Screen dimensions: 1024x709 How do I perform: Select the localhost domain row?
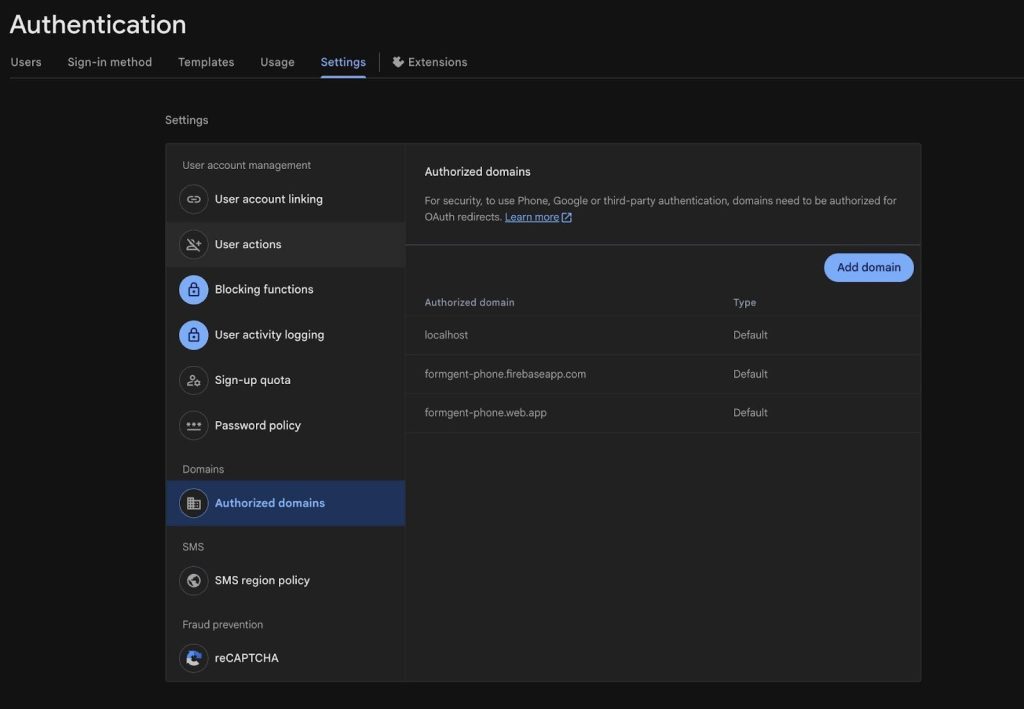pyautogui.click(x=663, y=335)
